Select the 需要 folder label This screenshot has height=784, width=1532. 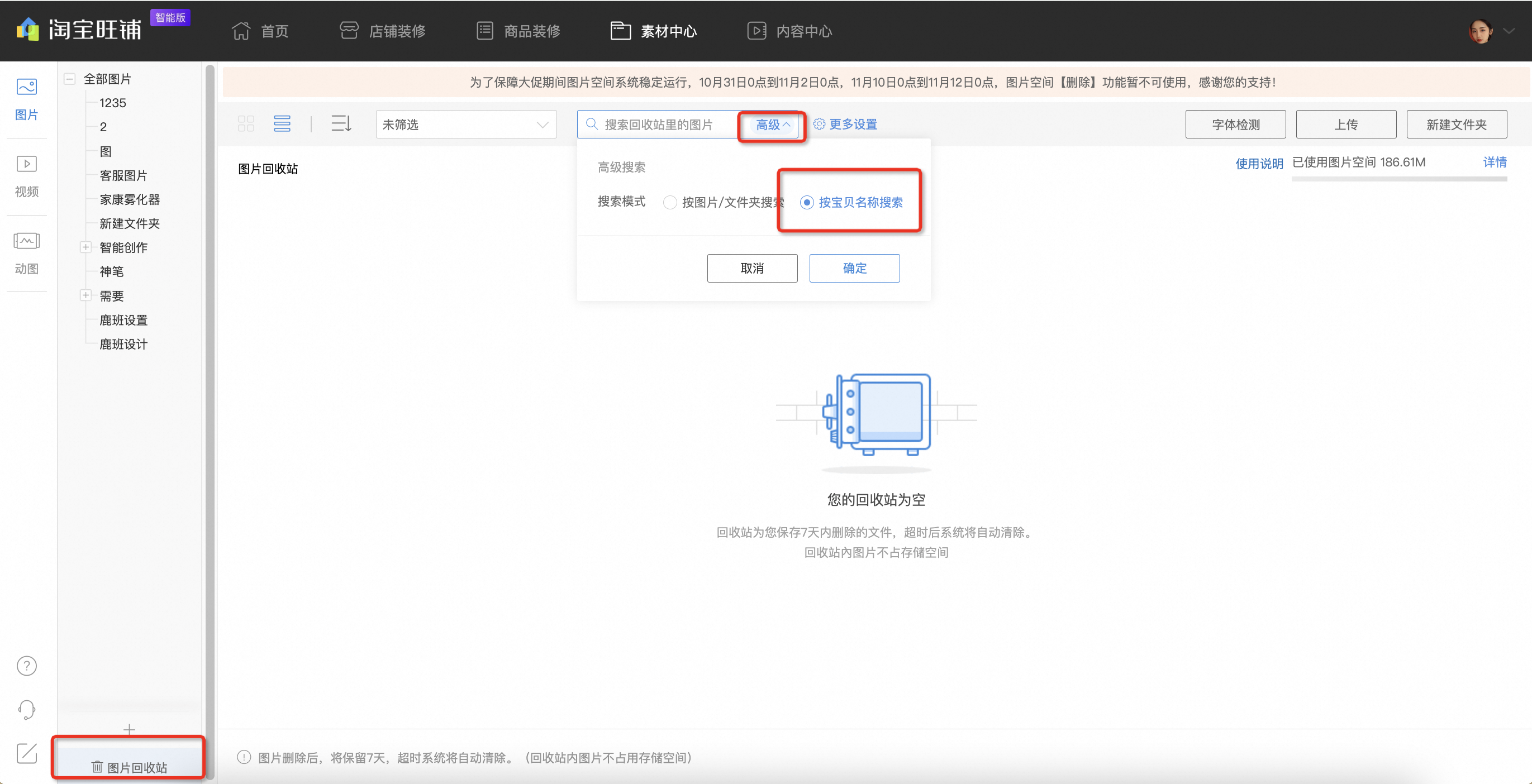click(x=112, y=296)
